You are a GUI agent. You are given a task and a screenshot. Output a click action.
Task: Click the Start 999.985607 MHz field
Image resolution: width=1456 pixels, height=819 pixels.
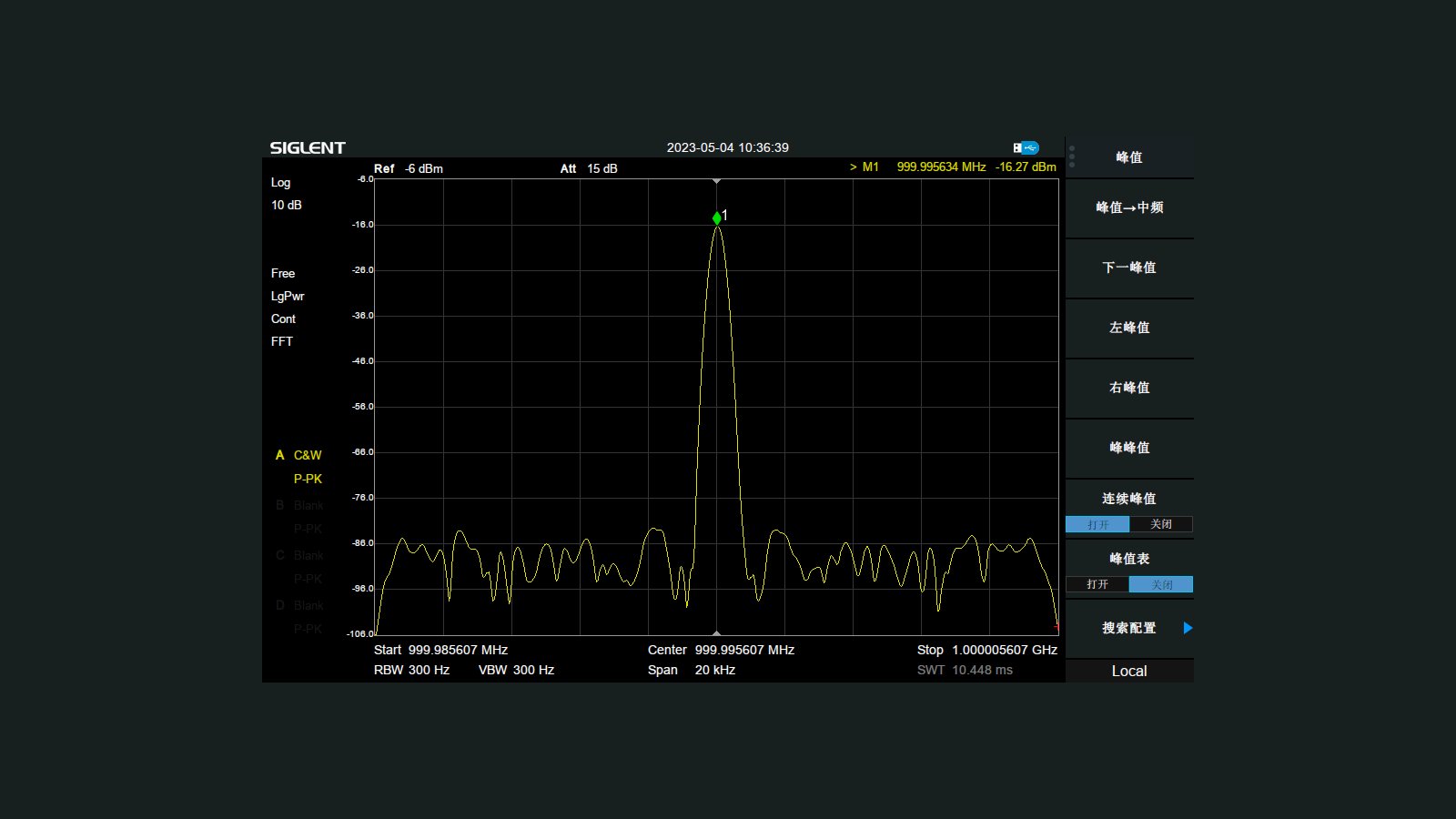440,650
